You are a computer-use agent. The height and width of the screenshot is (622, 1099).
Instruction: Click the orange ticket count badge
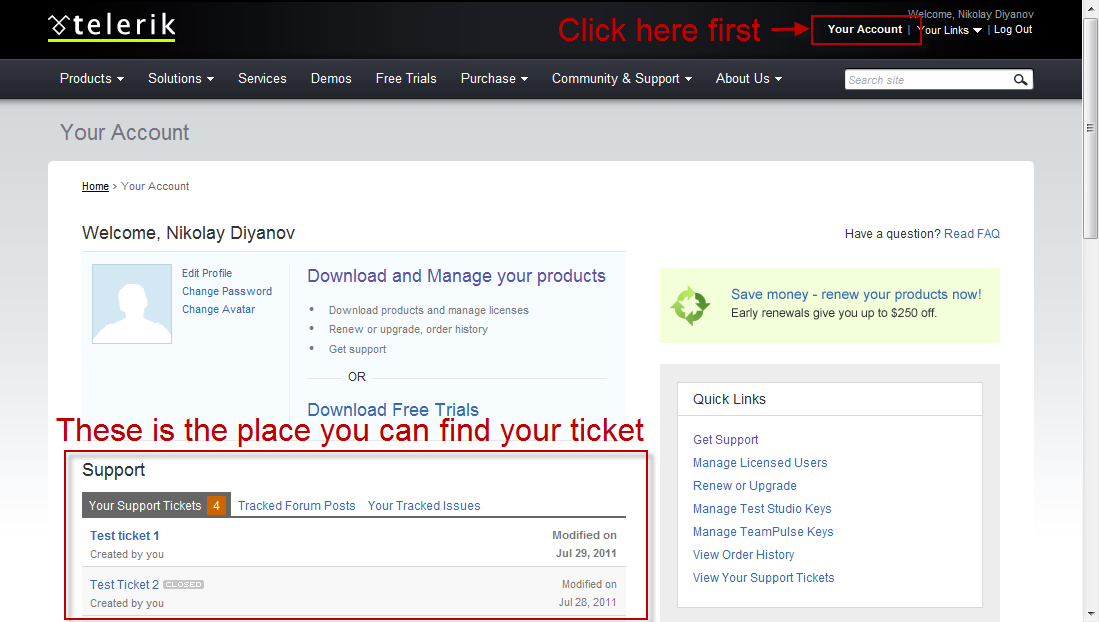pyautogui.click(x=217, y=506)
